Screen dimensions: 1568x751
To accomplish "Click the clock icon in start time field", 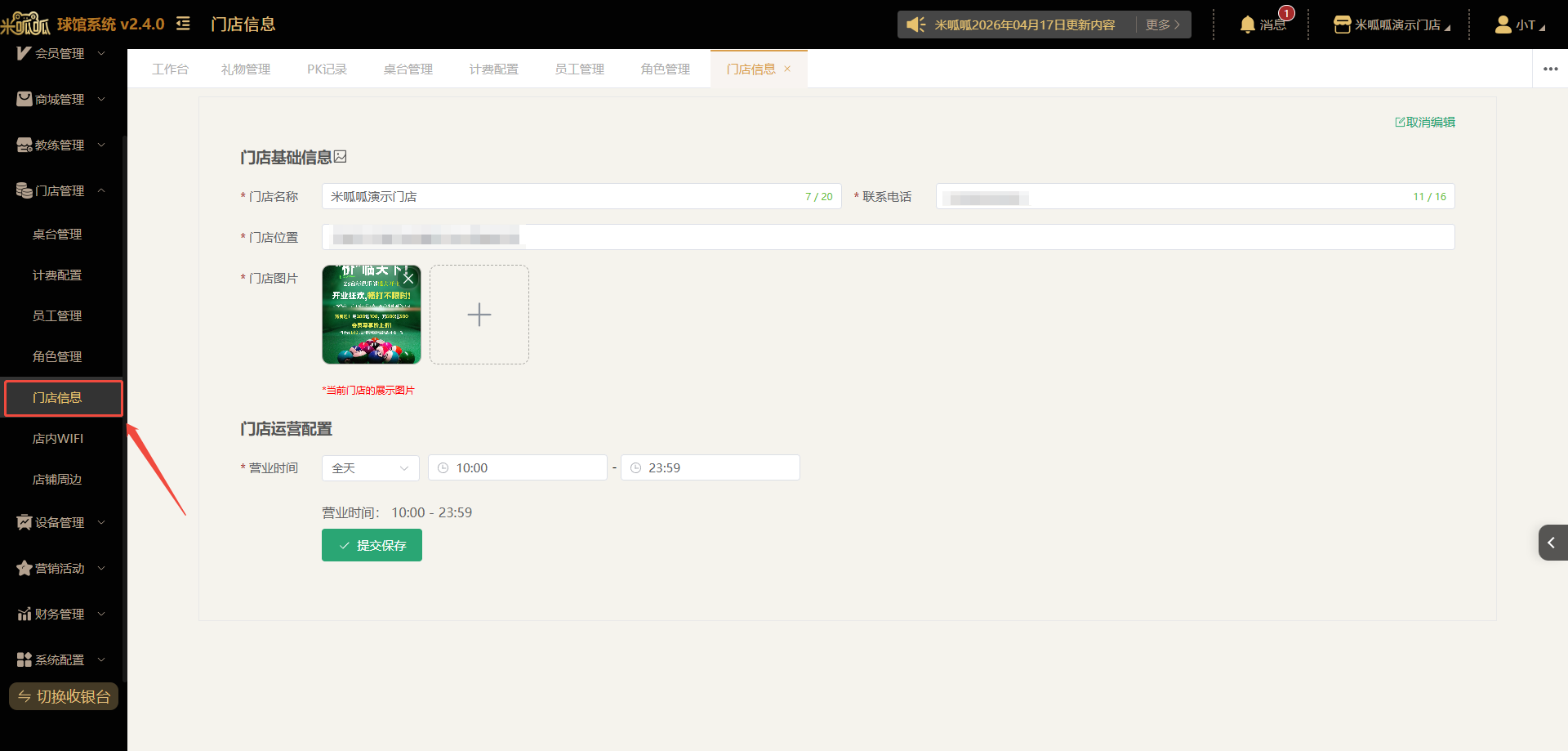I will pyautogui.click(x=443, y=468).
